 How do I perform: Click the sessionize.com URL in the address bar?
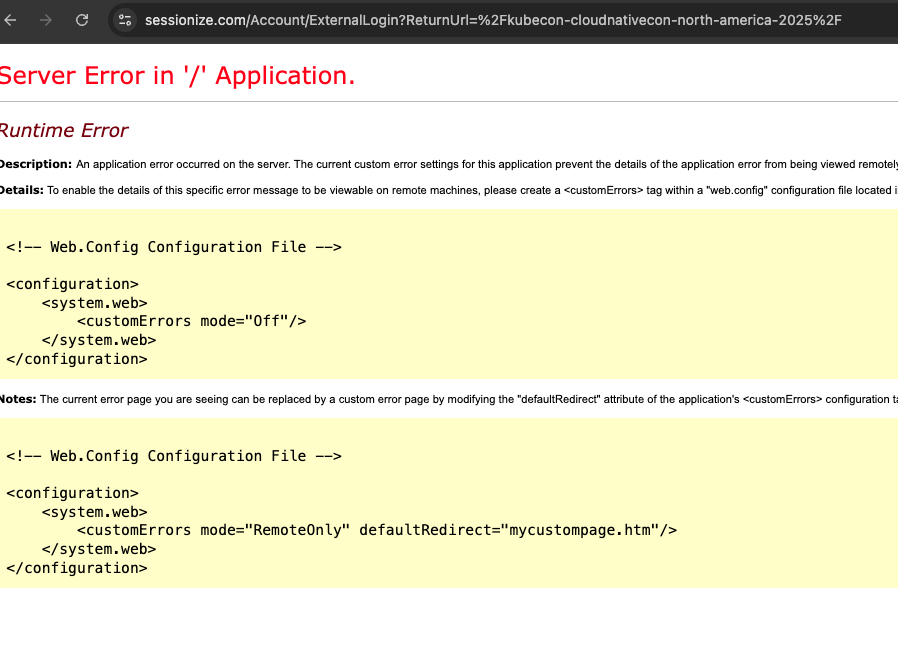pos(493,20)
